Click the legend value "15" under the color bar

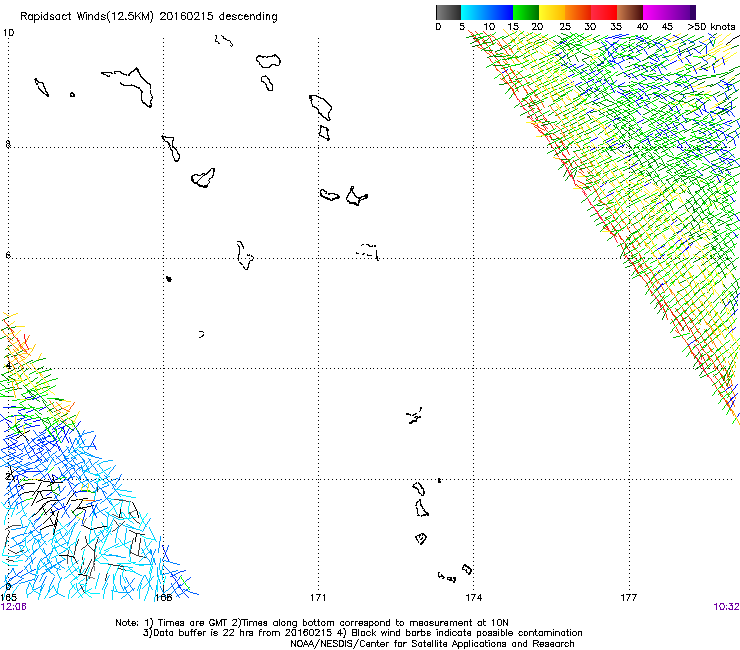click(x=513, y=27)
